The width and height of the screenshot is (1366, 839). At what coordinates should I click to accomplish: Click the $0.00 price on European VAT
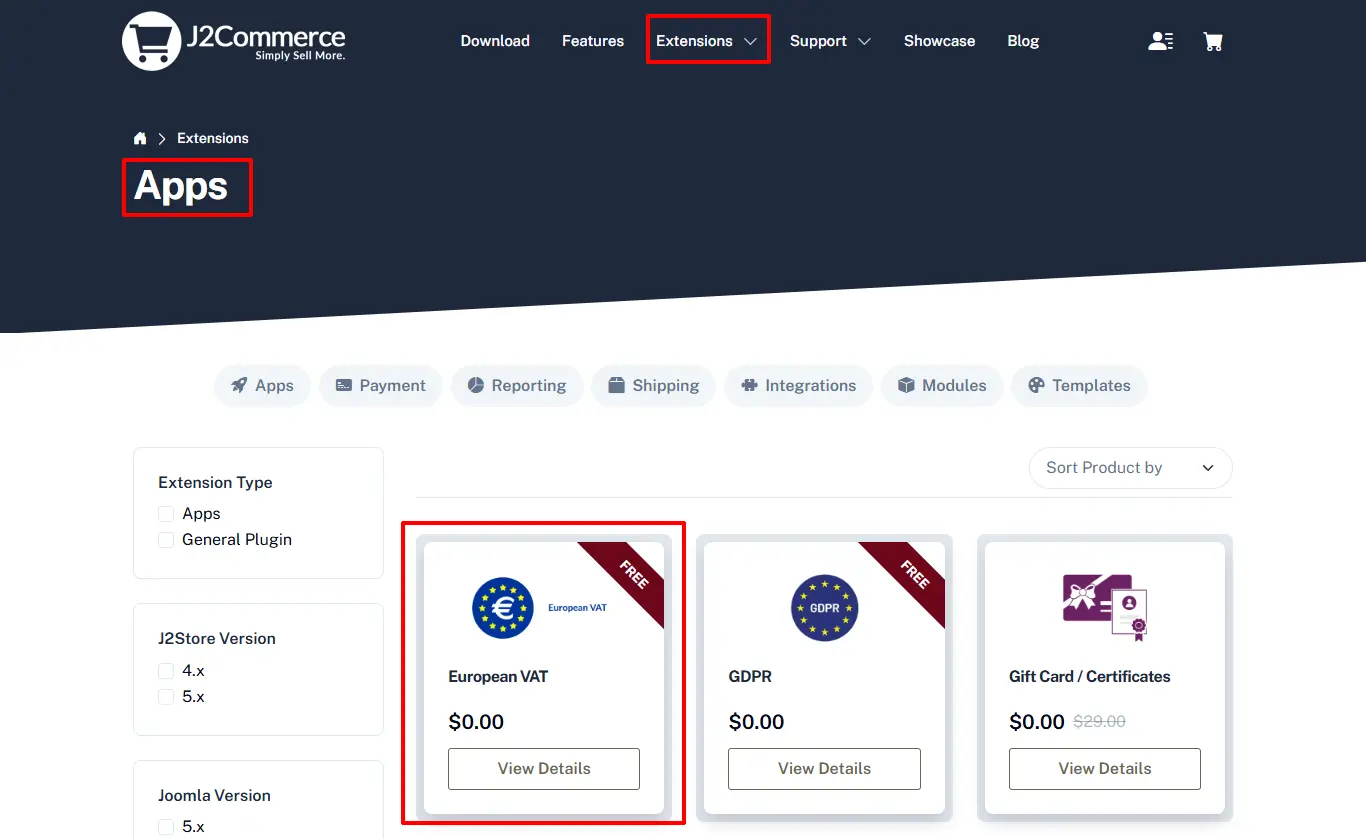(476, 722)
